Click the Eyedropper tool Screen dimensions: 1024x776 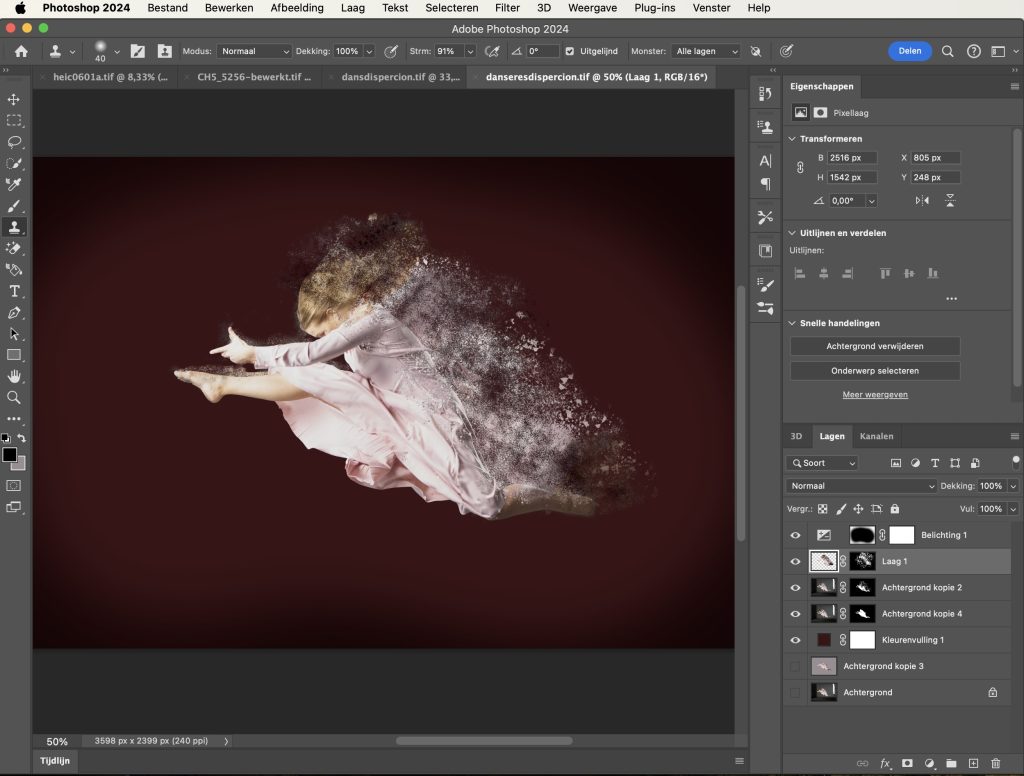[x=14, y=185]
